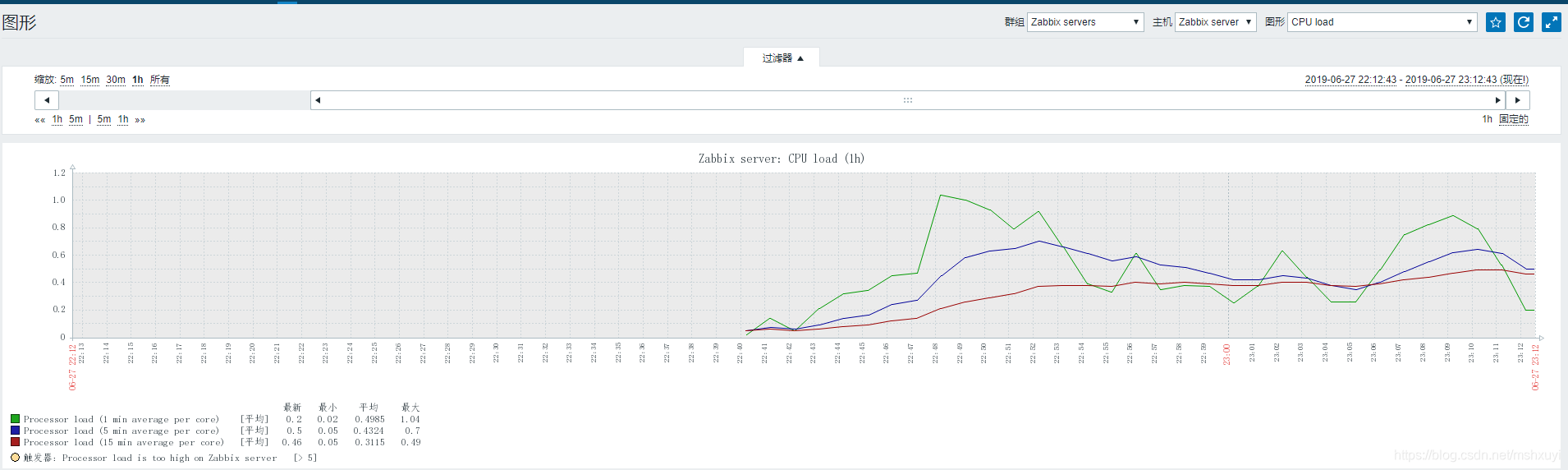
Task: Click legend text Processor load (5 min average per core)
Action: [121, 431]
